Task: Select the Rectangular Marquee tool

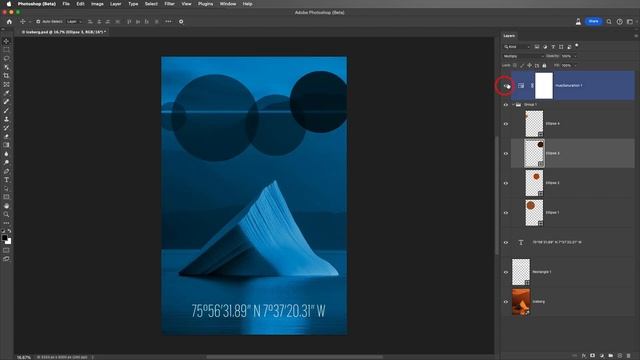Action: coord(6,50)
